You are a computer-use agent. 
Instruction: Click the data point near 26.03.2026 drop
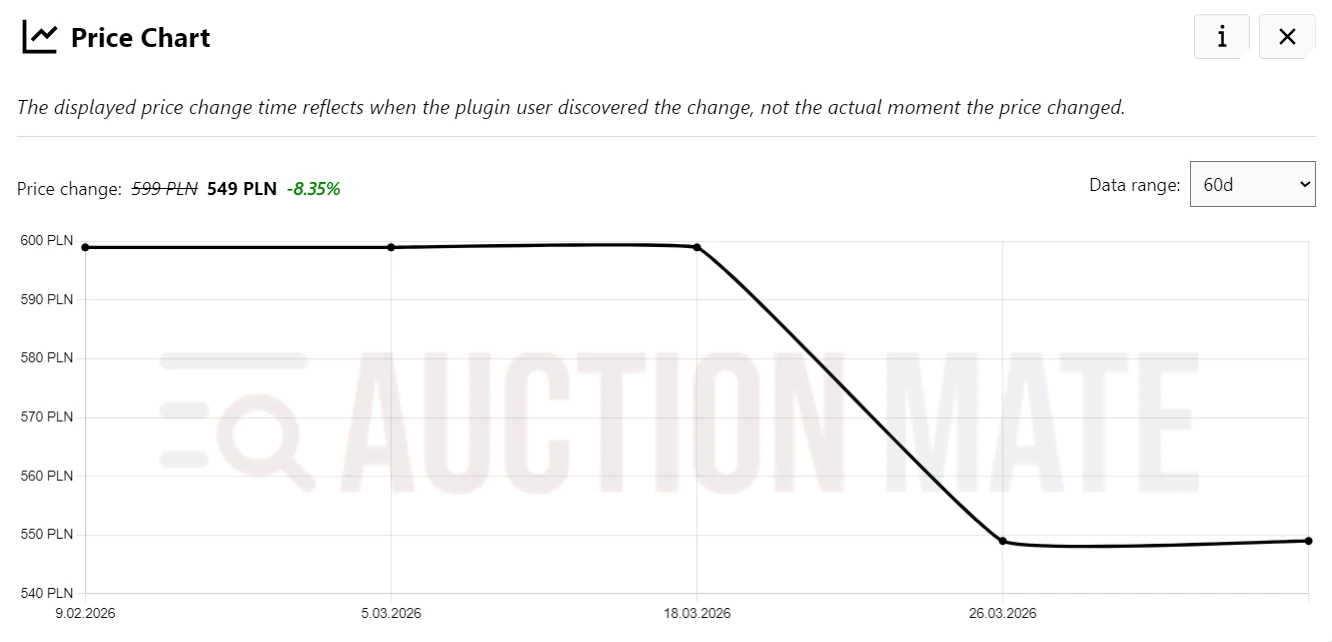(1003, 540)
